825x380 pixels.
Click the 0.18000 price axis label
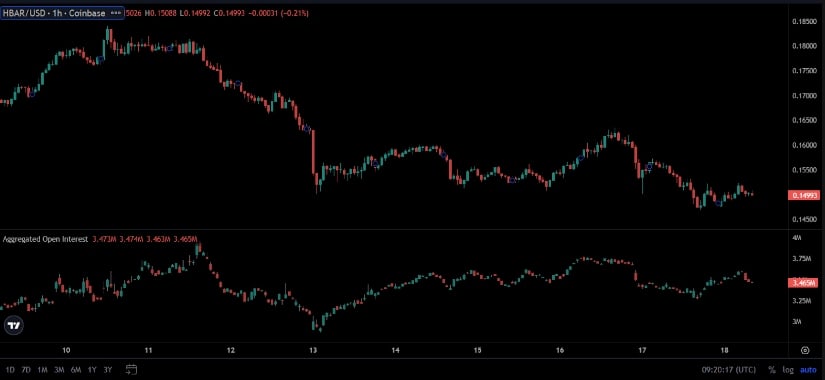point(804,46)
